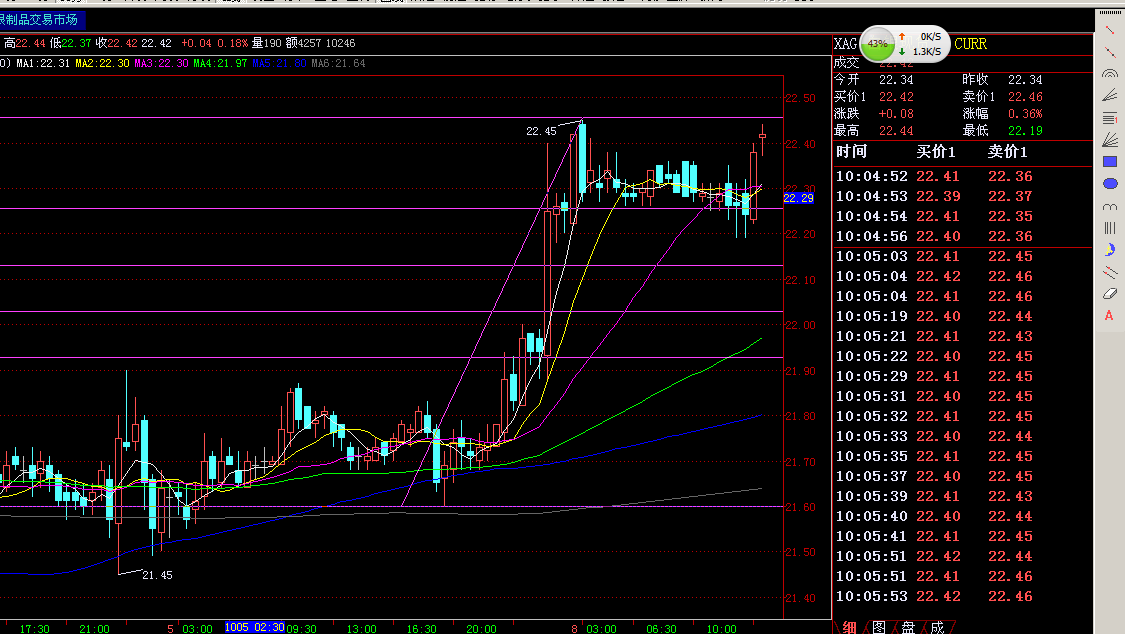Select the 10:05:33 tick row
The height and width of the screenshot is (634, 1125).
pos(962,436)
